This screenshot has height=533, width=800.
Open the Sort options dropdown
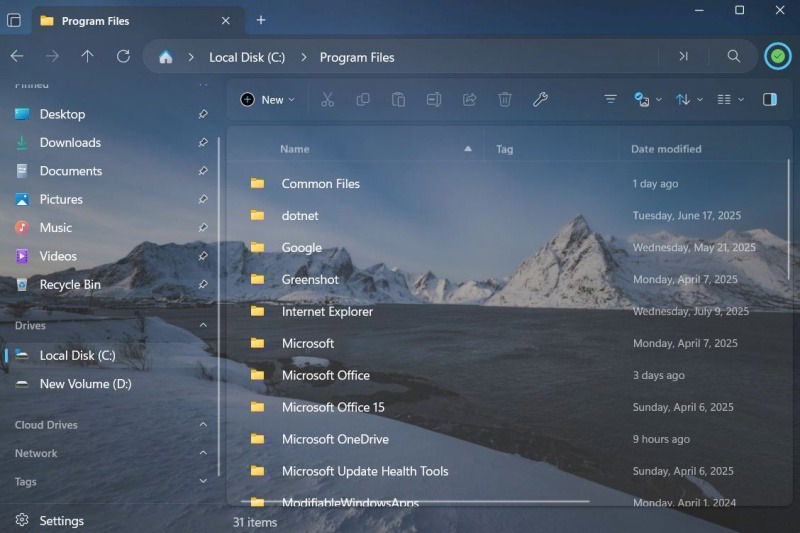tap(688, 100)
